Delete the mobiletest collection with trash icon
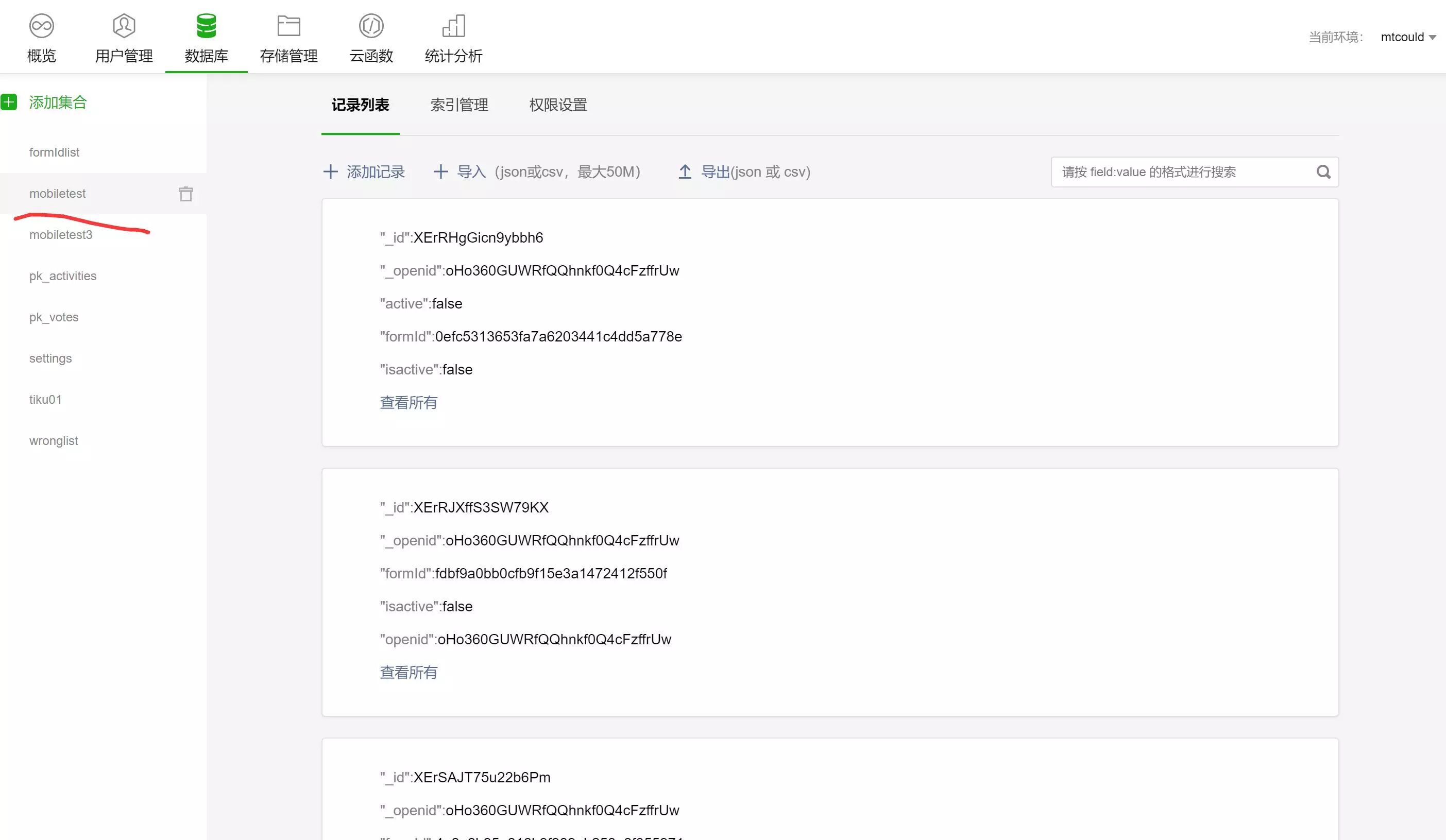 coord(185,194)
